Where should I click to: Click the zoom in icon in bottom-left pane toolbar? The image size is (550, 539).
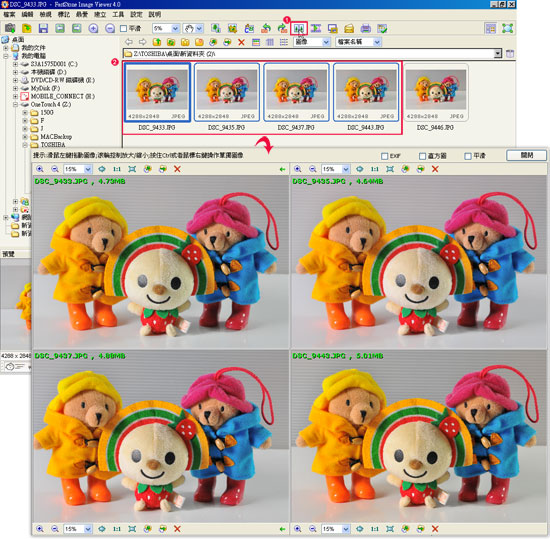pos(40,529)
